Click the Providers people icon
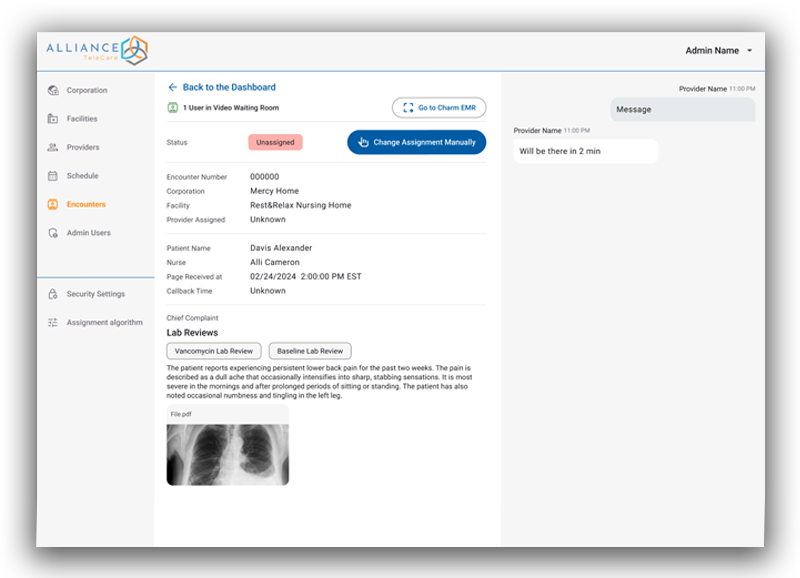 52,148
